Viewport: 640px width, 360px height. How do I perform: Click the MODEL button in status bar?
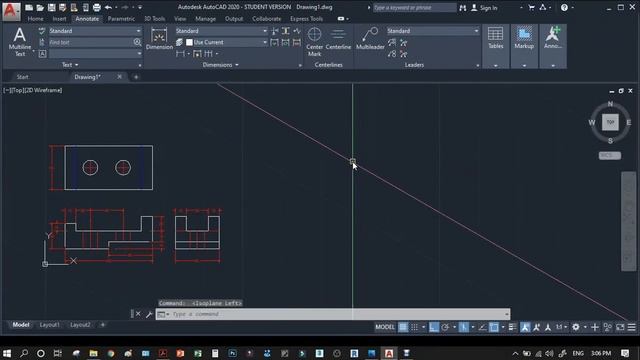click(x=385, y=327)
